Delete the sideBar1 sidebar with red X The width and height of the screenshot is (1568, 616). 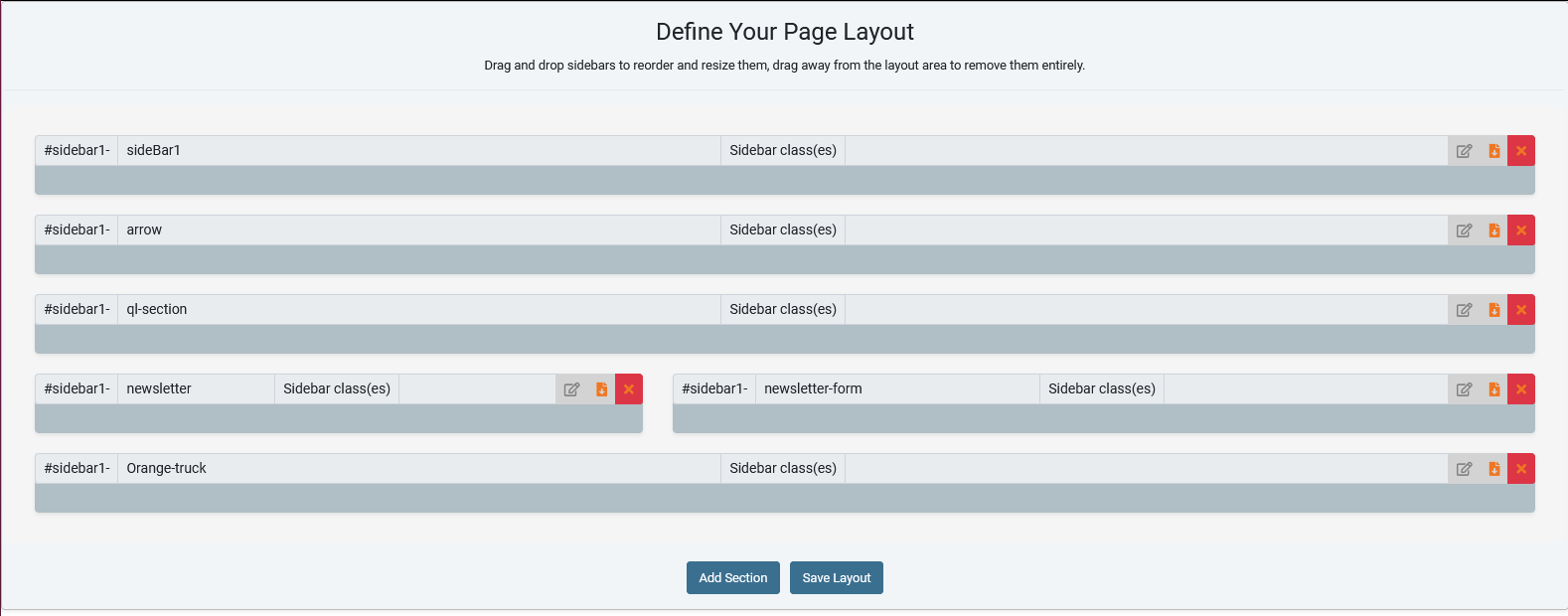point(1521,151)
